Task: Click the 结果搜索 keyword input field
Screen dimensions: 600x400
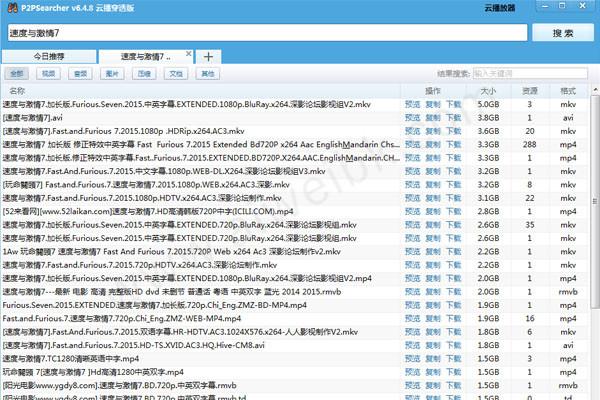Action: click(x=530, y=73)
